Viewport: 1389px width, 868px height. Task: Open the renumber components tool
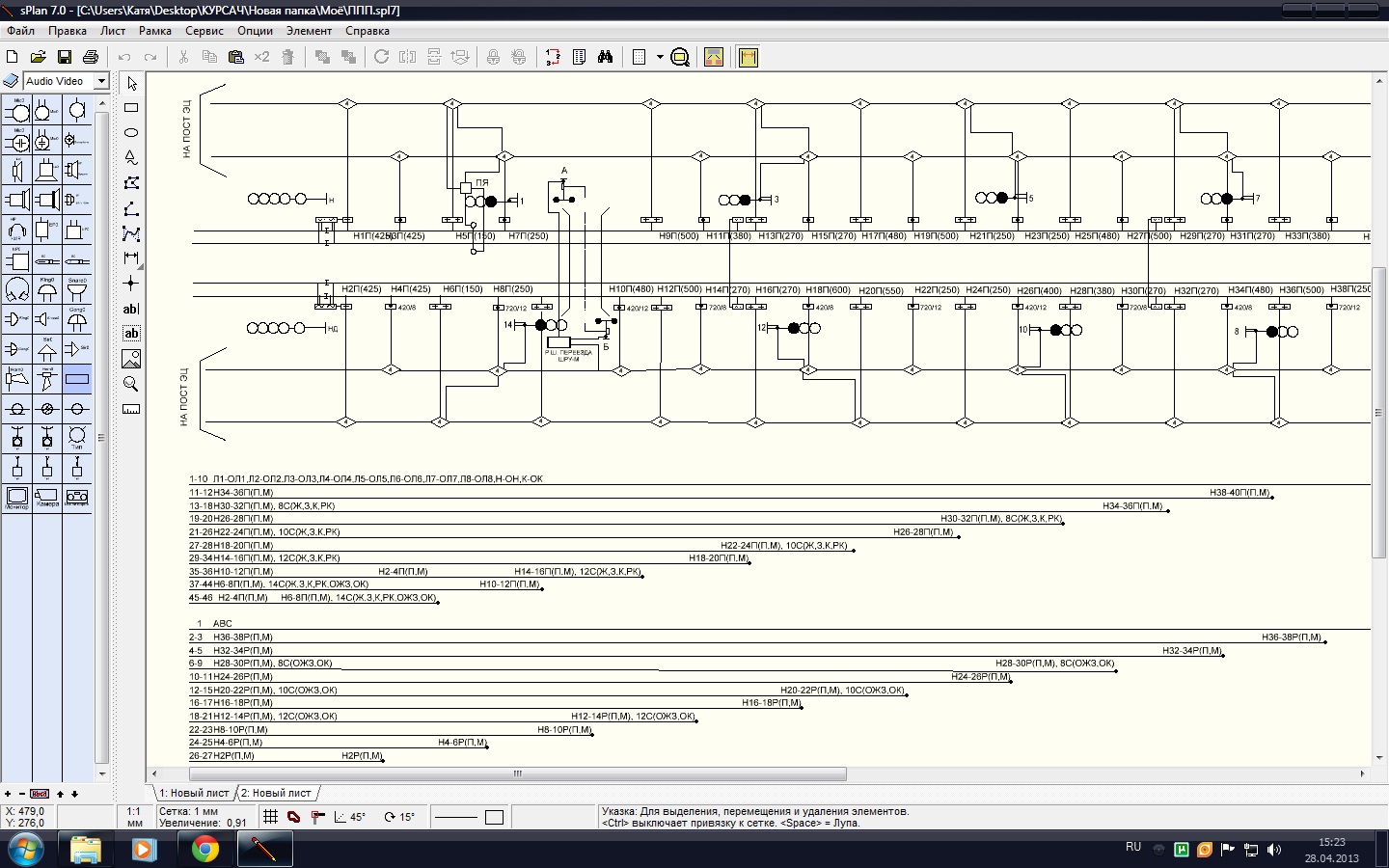click(x=553, y=57)
